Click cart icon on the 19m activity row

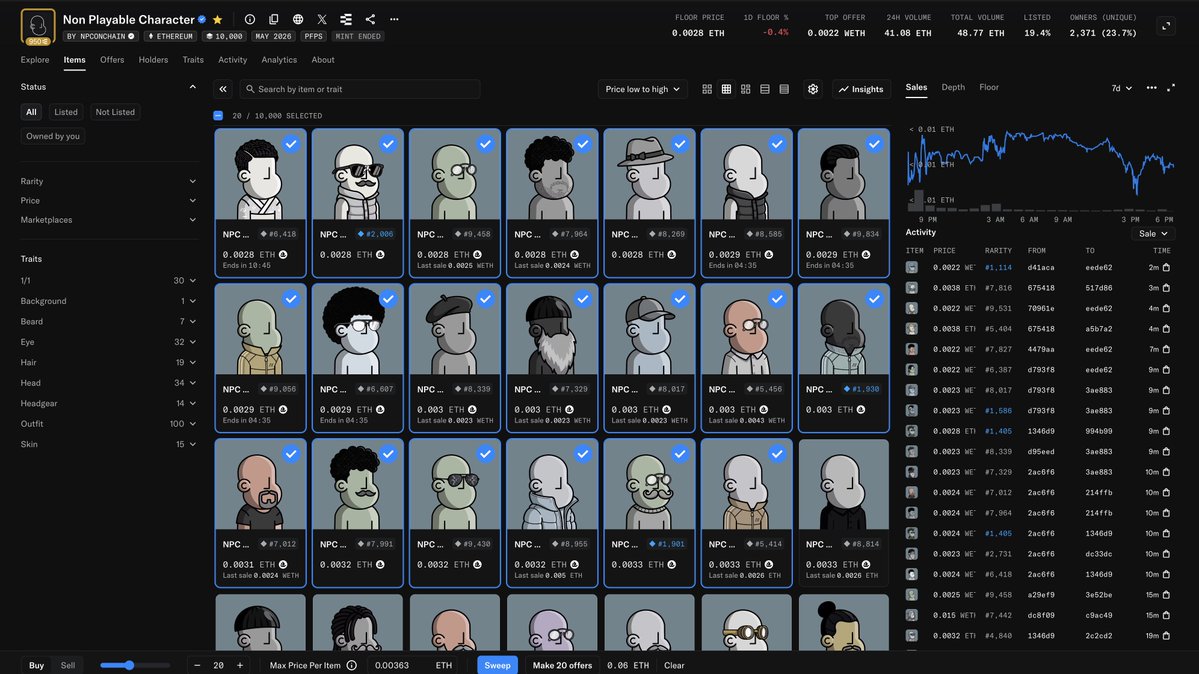click(x=1166, y=636)
